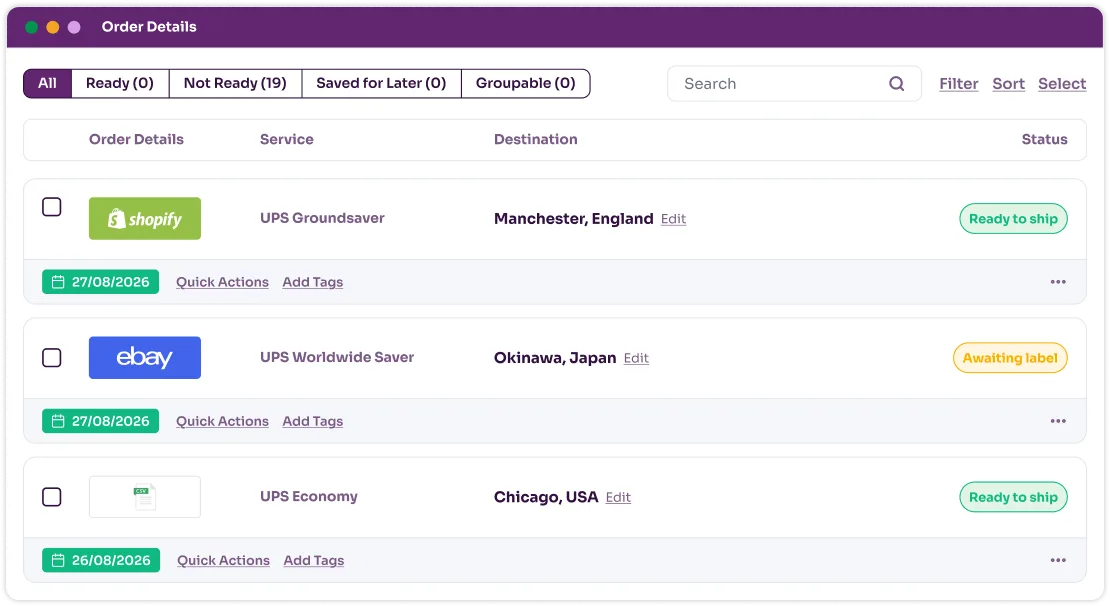Screen dimensions: 1110x606
Task: Click the UPS Groundsaver service text
Action: [322, 218]
